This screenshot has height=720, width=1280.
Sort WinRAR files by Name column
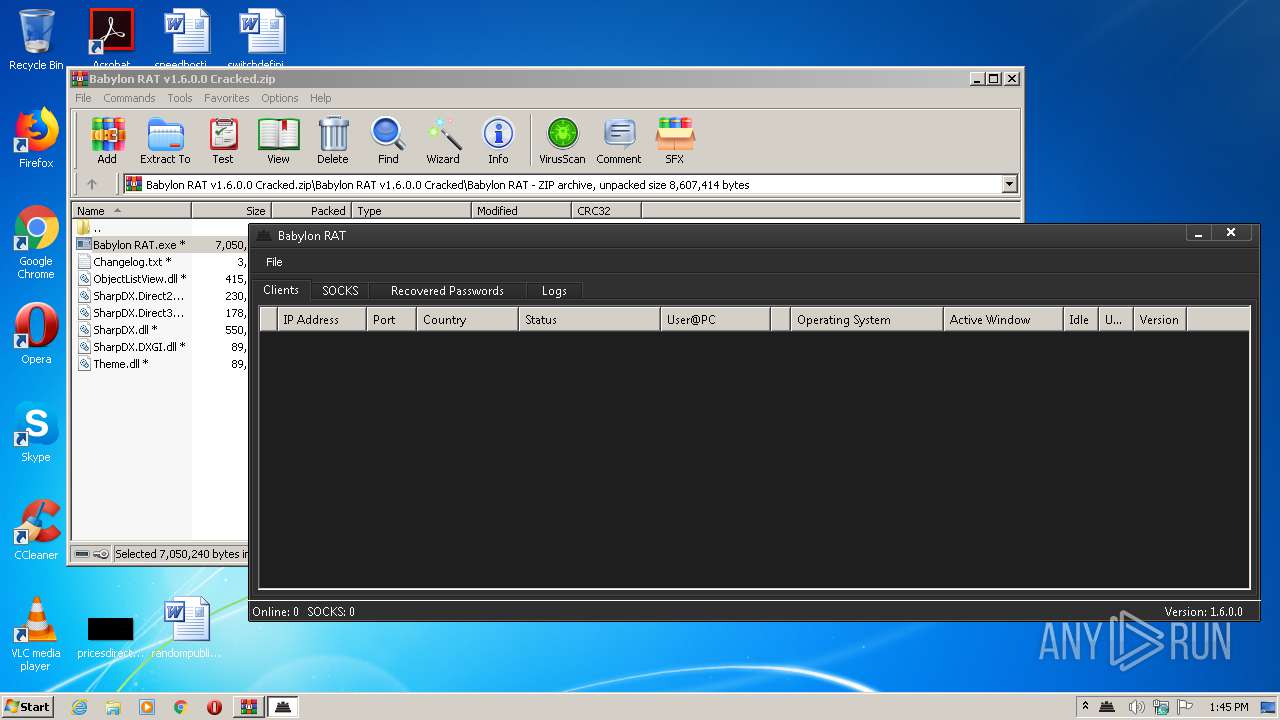tap(131, 211)
